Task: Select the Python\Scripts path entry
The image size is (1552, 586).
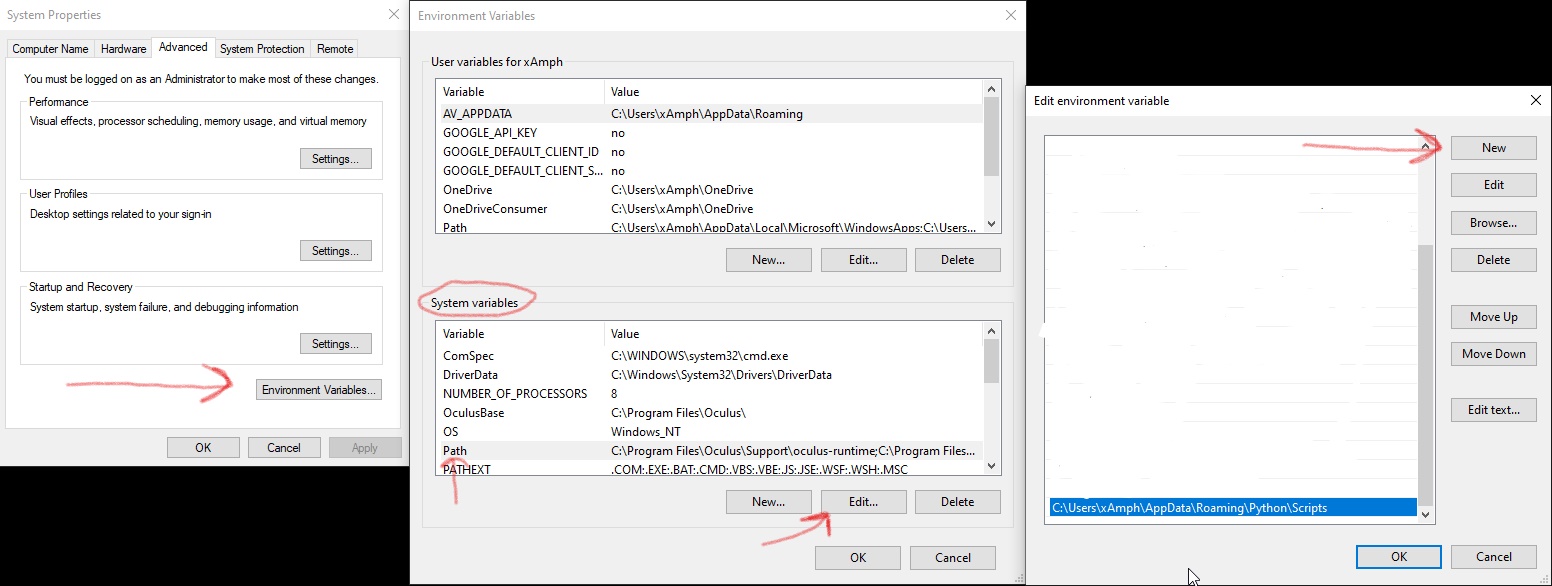Action: (x=1233, y=508)
